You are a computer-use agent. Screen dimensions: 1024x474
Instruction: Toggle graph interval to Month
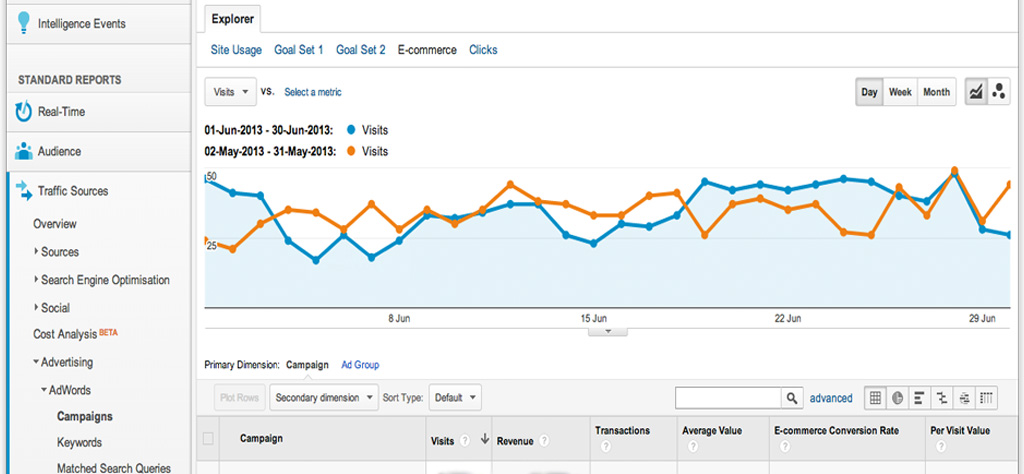[x=936, y=92]
